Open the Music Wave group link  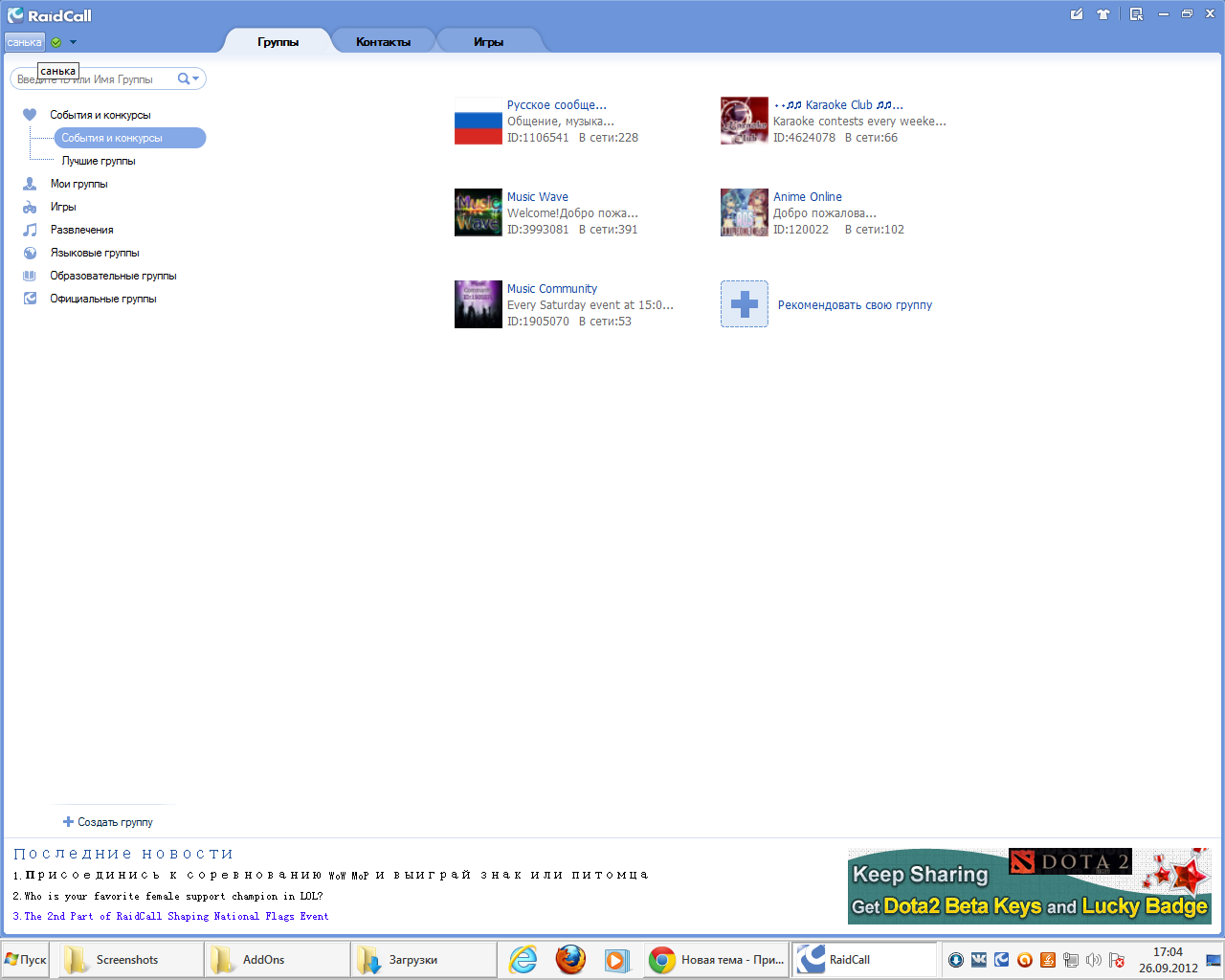click(x=537, y=197)
